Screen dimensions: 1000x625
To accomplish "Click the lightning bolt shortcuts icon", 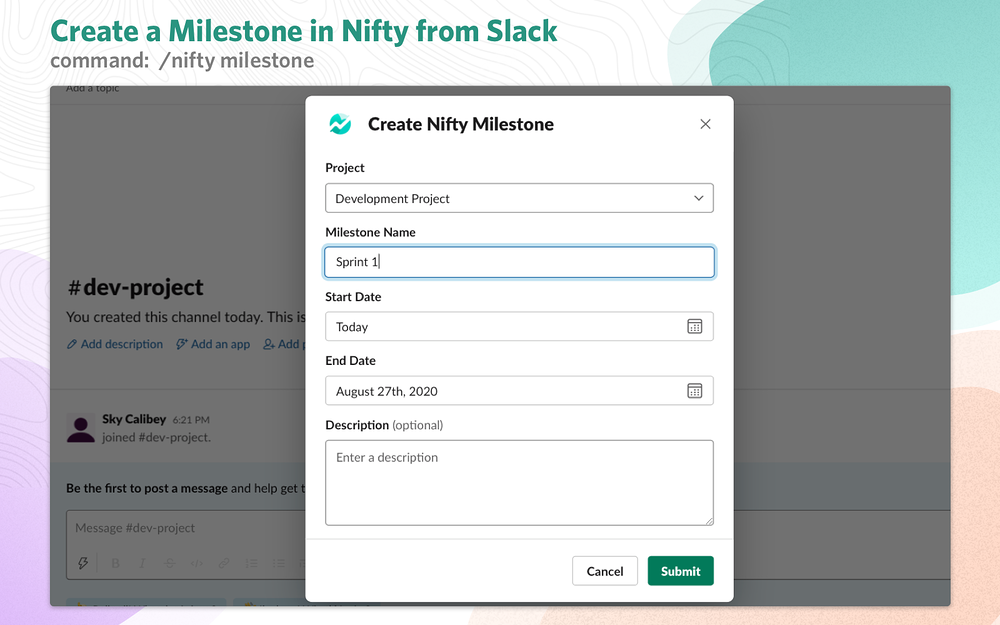I will [83, 563].
